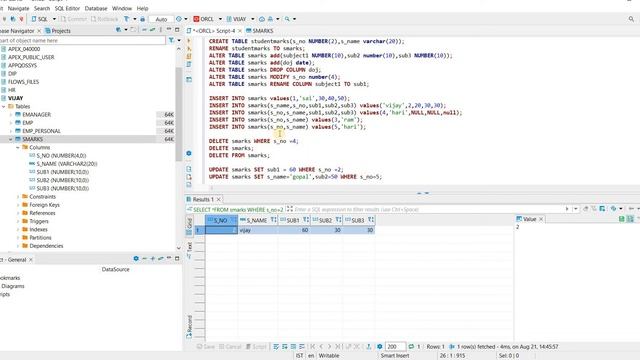Select the VIJAY schema node
The image size is (640, 360).
(16, 98)
